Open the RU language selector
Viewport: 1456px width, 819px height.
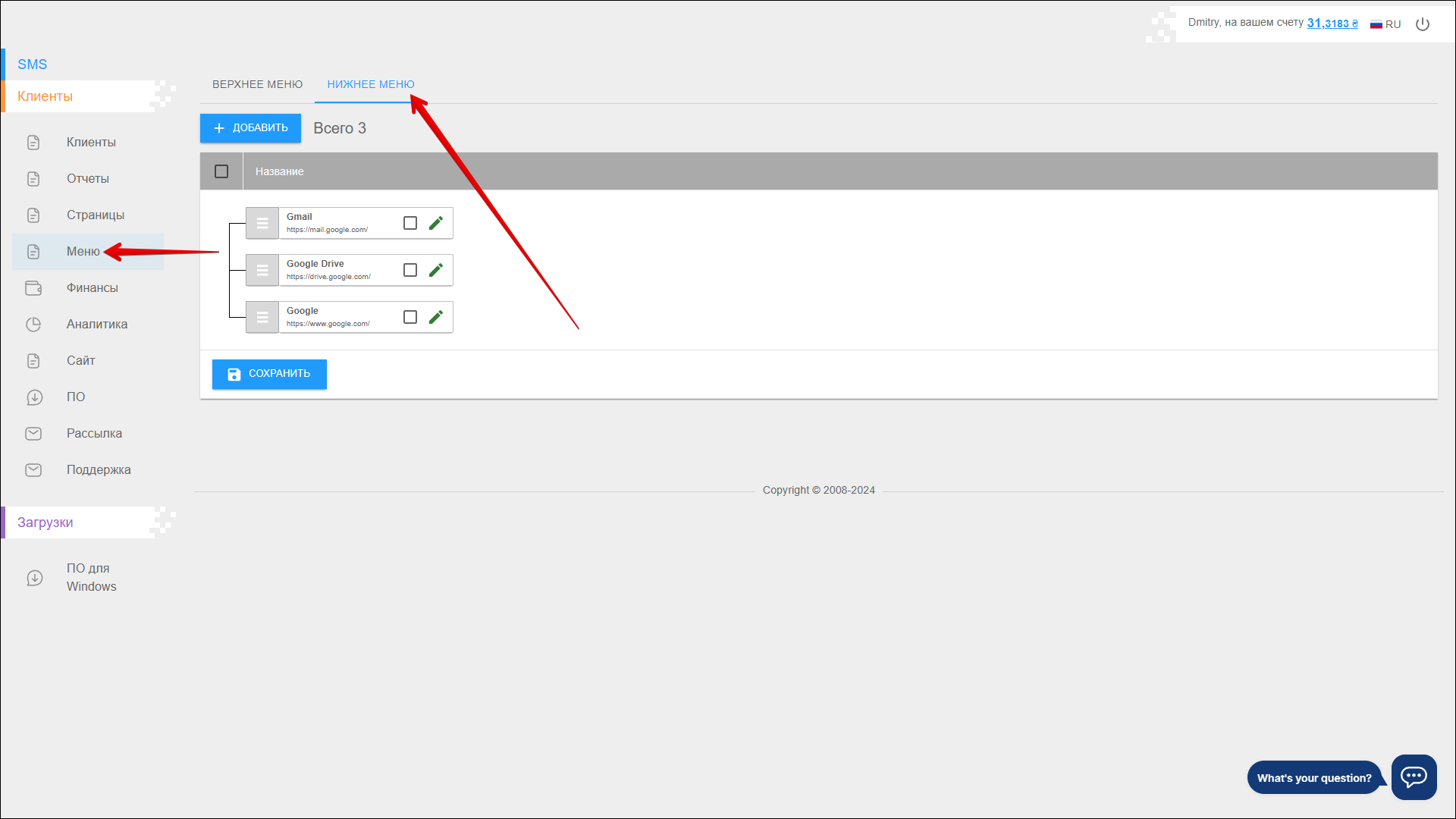coord(1385,24)
